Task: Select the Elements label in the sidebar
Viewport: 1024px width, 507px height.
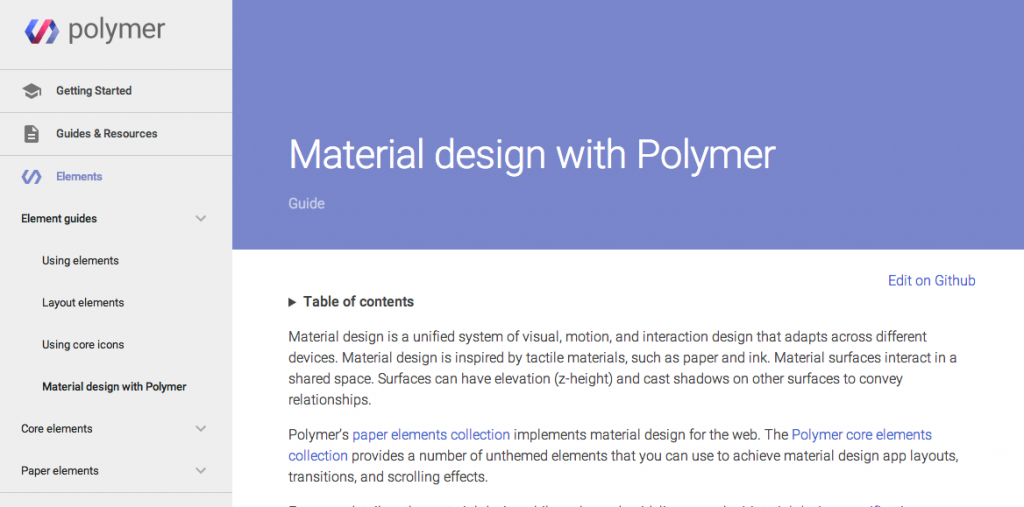Action: [79, 177]
